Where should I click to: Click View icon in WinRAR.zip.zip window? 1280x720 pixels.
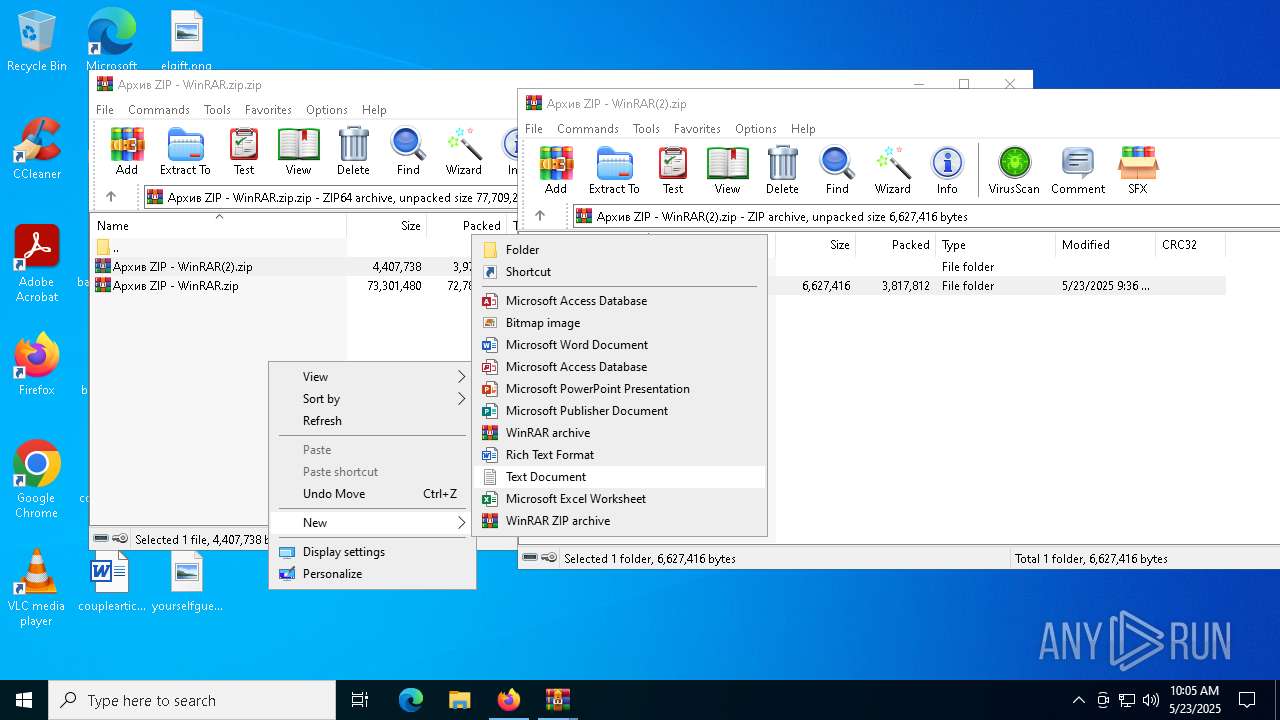coord(298,151)
